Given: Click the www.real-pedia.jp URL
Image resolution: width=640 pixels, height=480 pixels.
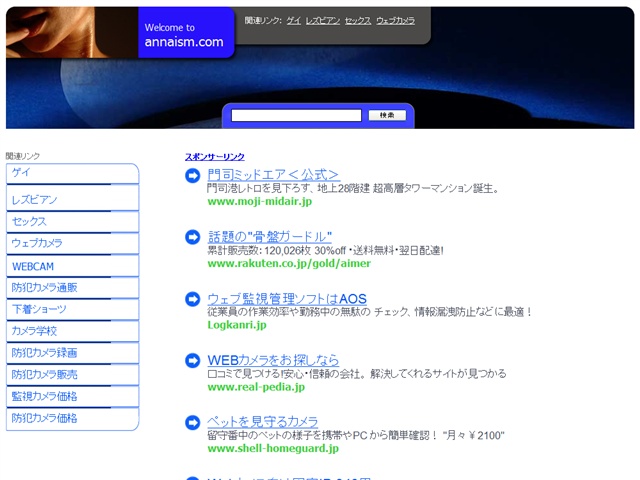Looking at the screenshot, I should tap(256, 387).
